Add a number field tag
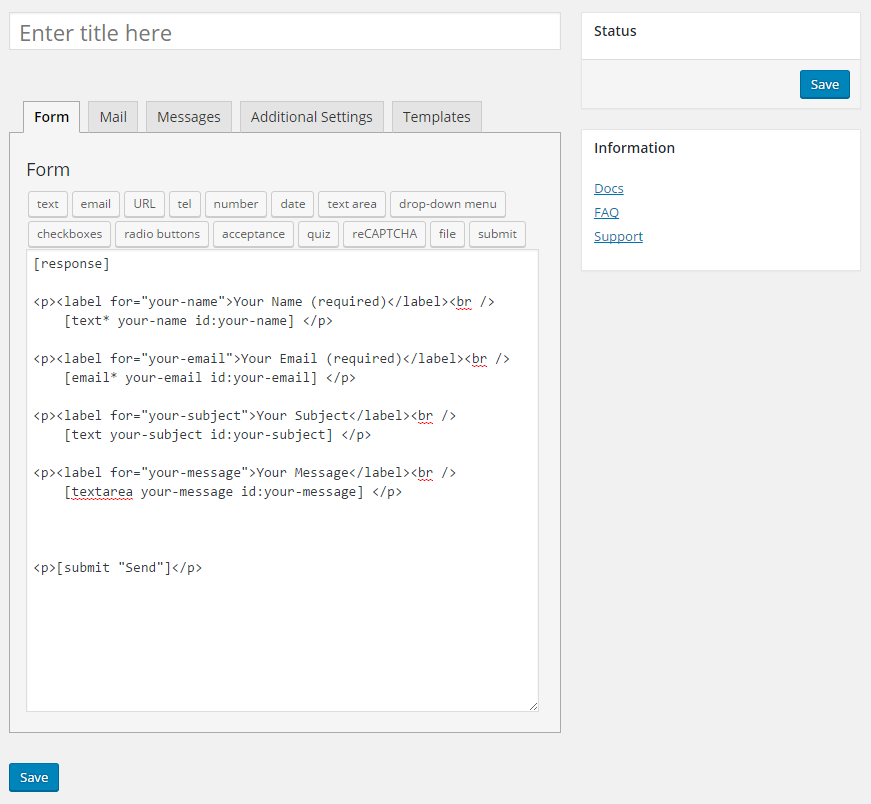This screenshot has height=804, width=871. (x=236, y=204)
